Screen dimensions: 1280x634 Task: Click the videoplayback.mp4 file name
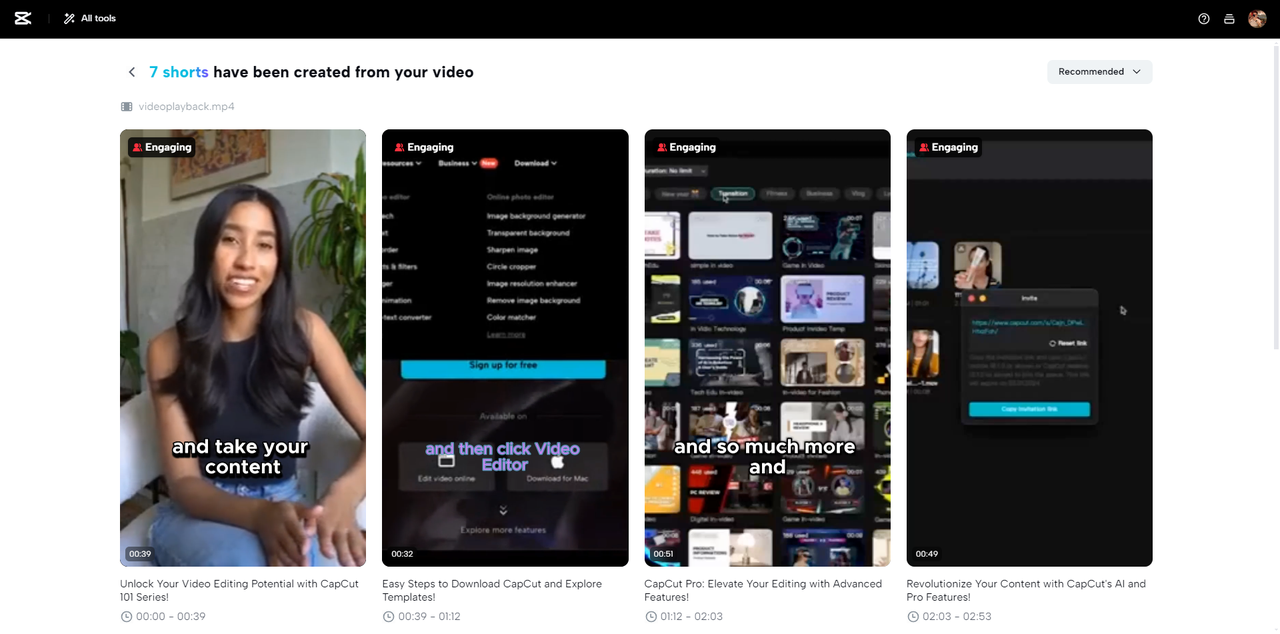[187, 106]
